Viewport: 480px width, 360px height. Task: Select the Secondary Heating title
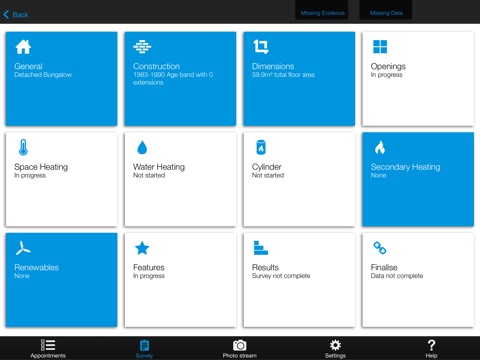pyautogui.click(x=405, y=167)
